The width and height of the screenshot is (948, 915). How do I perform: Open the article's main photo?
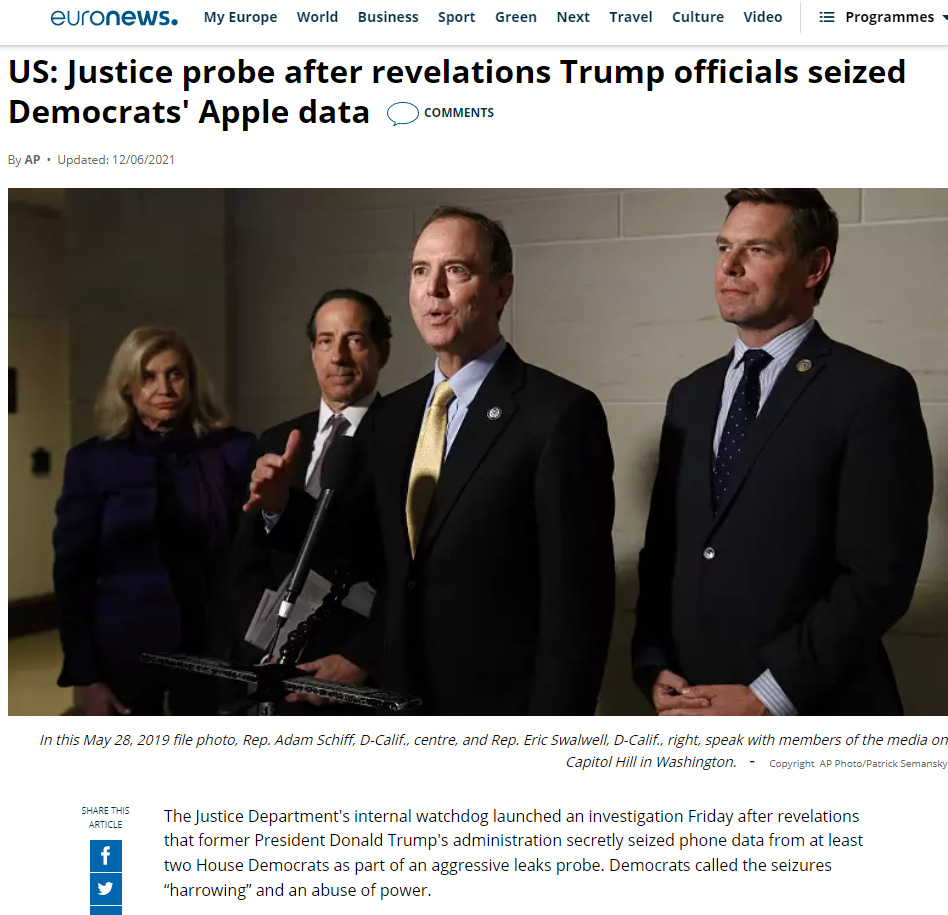478,452
